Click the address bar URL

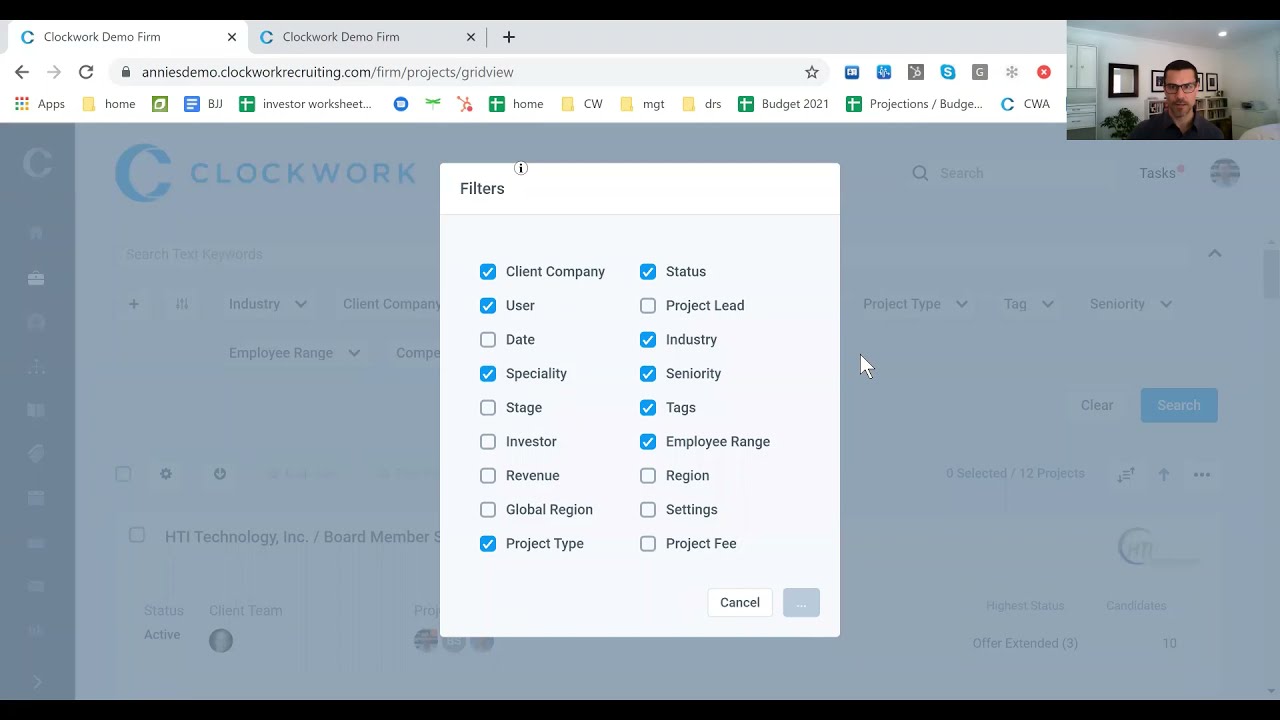coord(328,72)
